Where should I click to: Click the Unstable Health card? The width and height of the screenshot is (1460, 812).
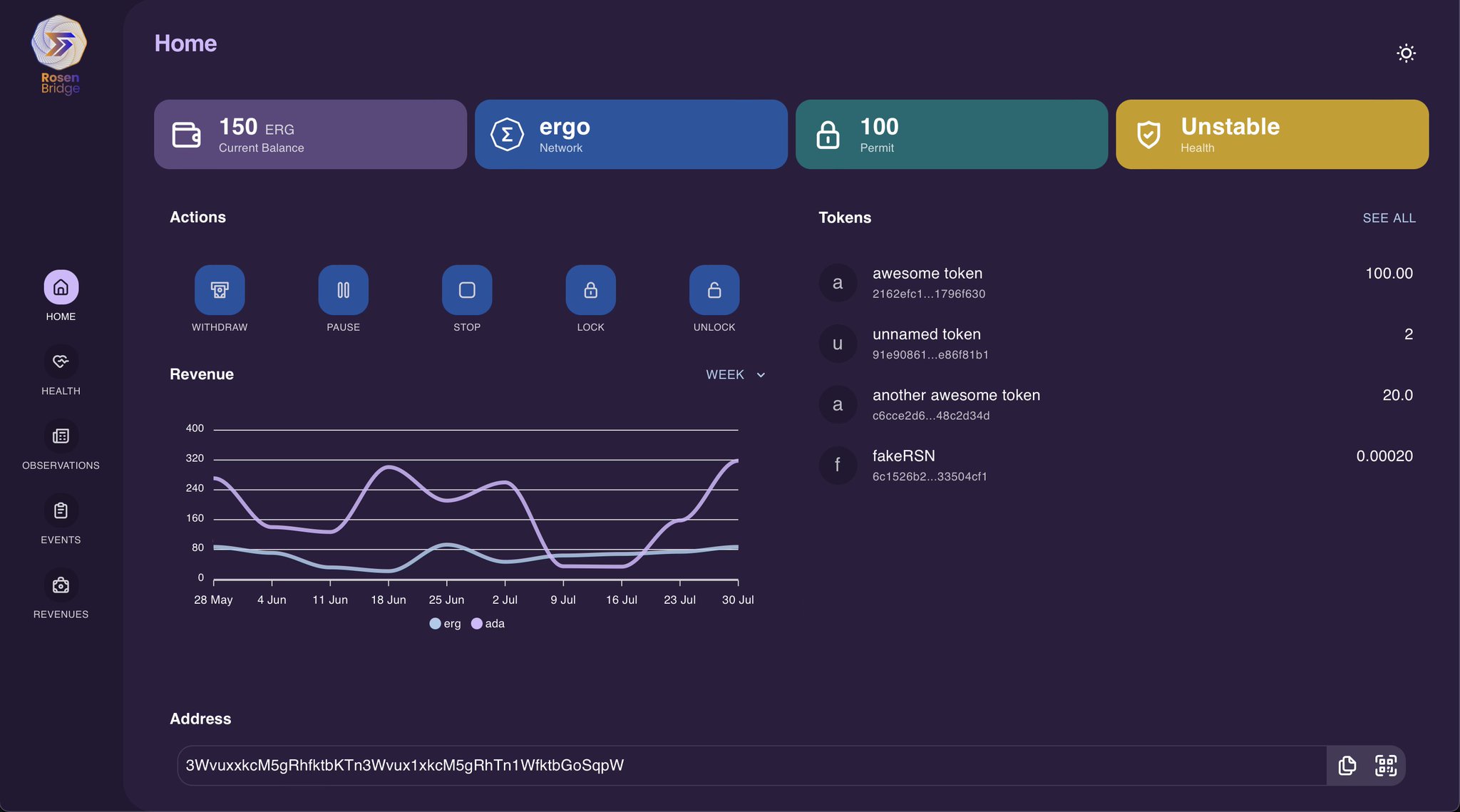coord(1272,135)
